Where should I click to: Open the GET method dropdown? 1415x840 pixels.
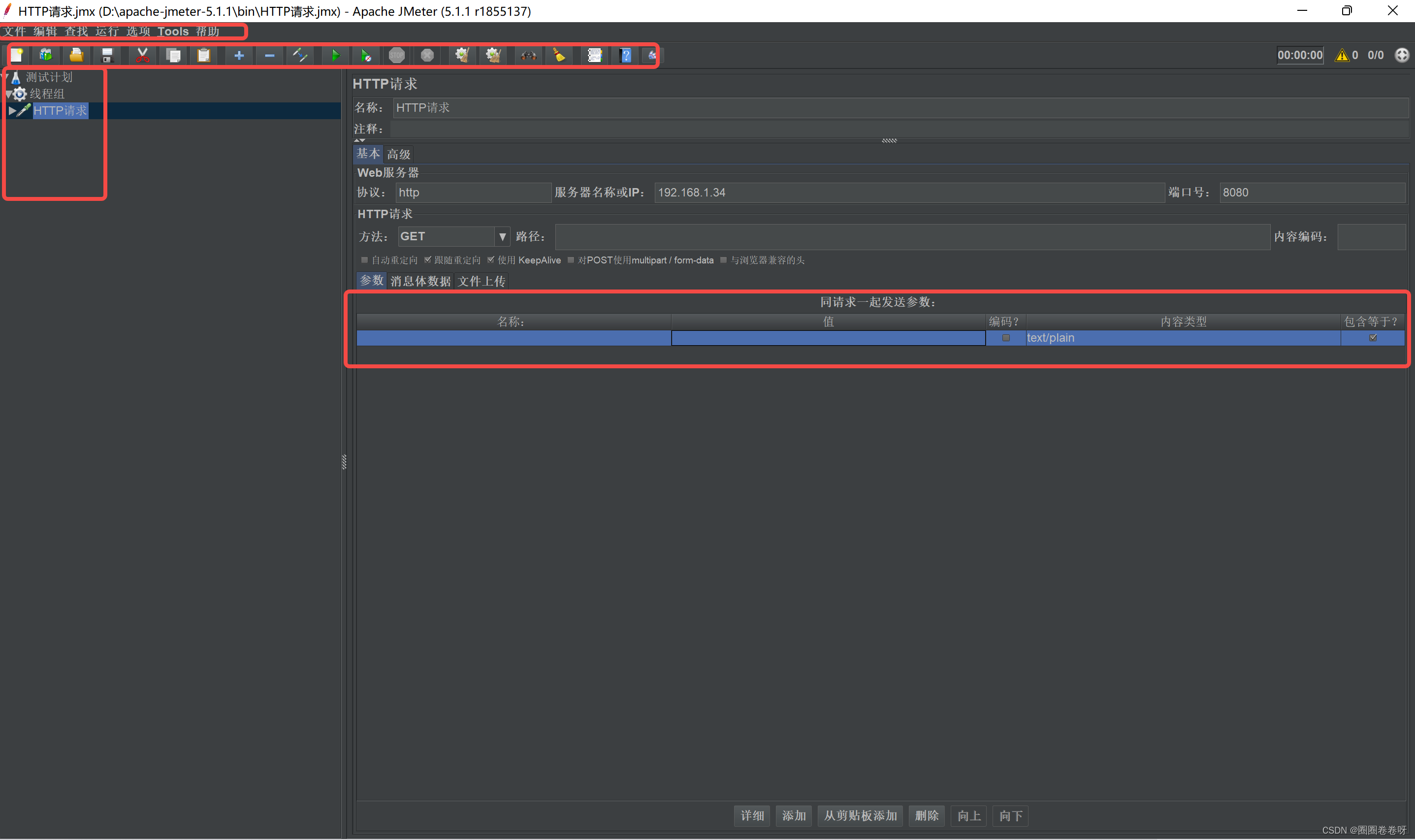(x=502, y=237)
